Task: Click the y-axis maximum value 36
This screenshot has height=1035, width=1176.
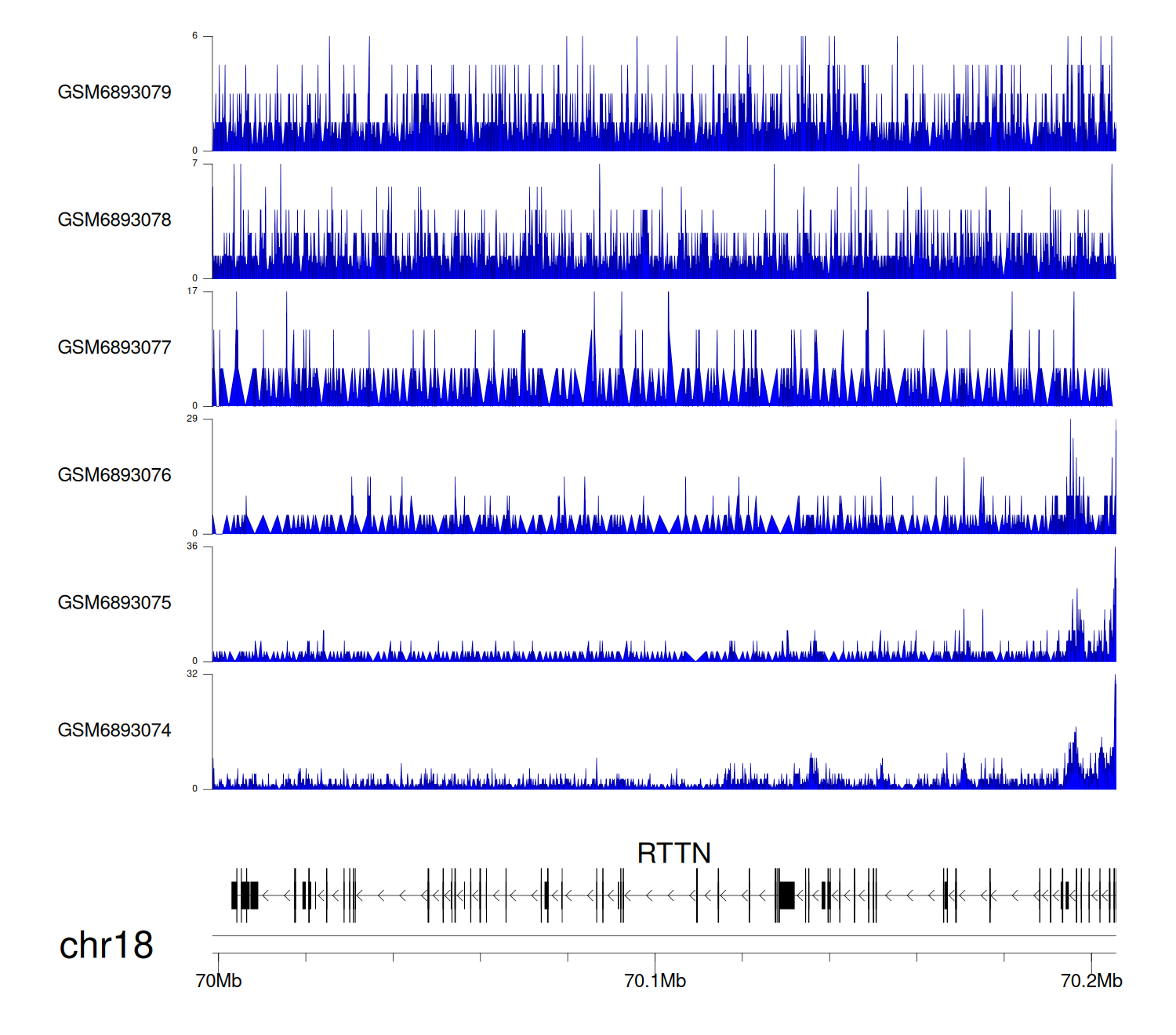Action: coord(192,547)
